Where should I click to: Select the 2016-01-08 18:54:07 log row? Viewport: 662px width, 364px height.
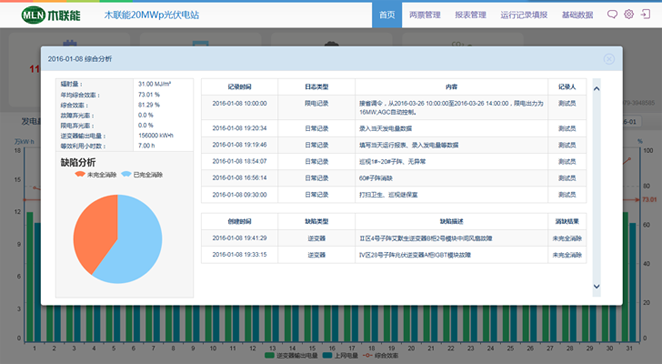394,161
